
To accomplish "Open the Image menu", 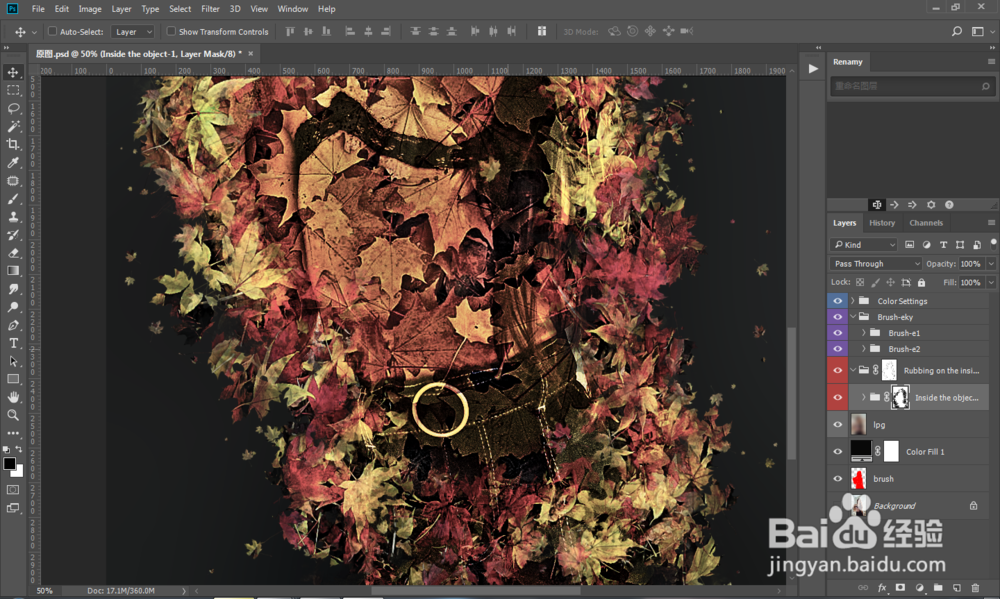I will click(90, 9).
